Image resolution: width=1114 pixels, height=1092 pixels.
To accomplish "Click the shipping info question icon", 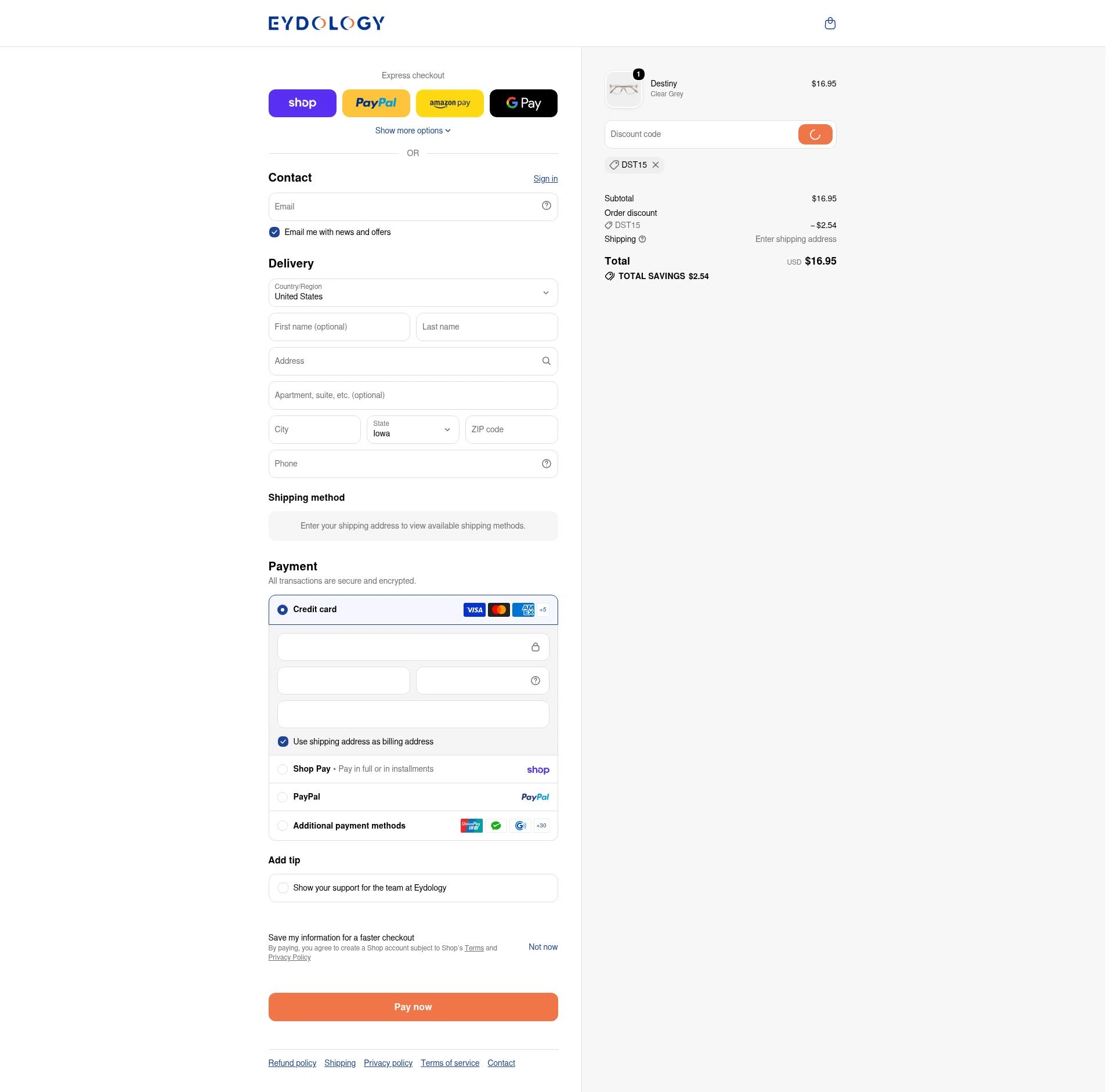I will [642, 239].
